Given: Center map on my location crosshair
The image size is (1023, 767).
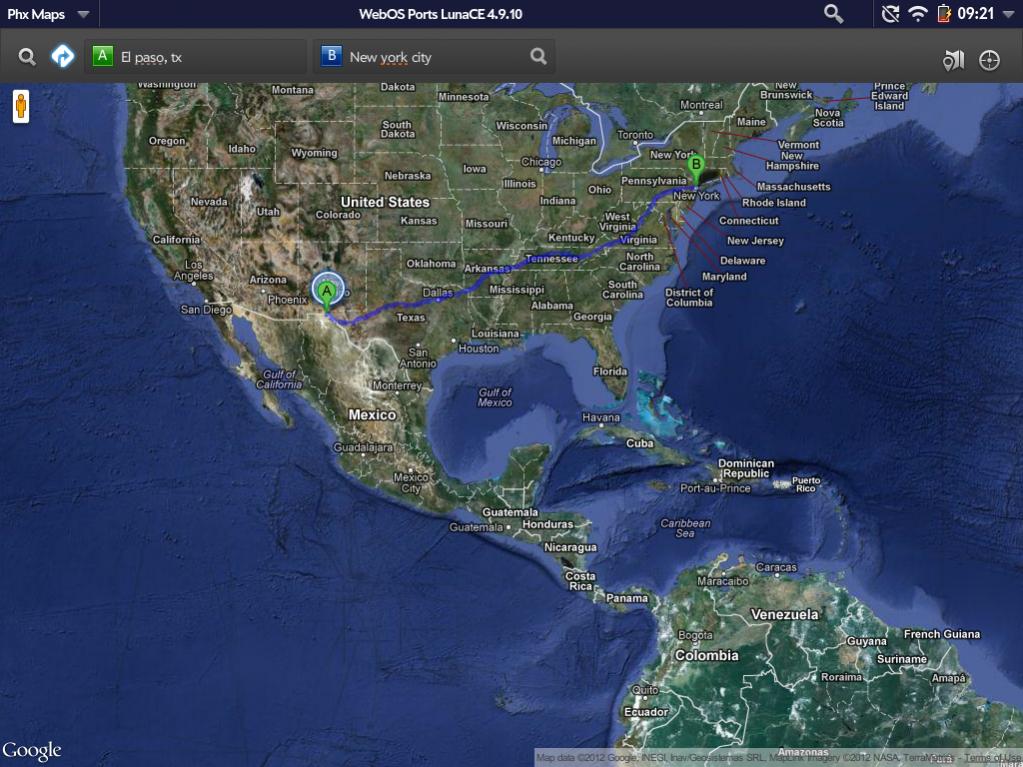Looking at the screenshot, I should pos(989,60).
